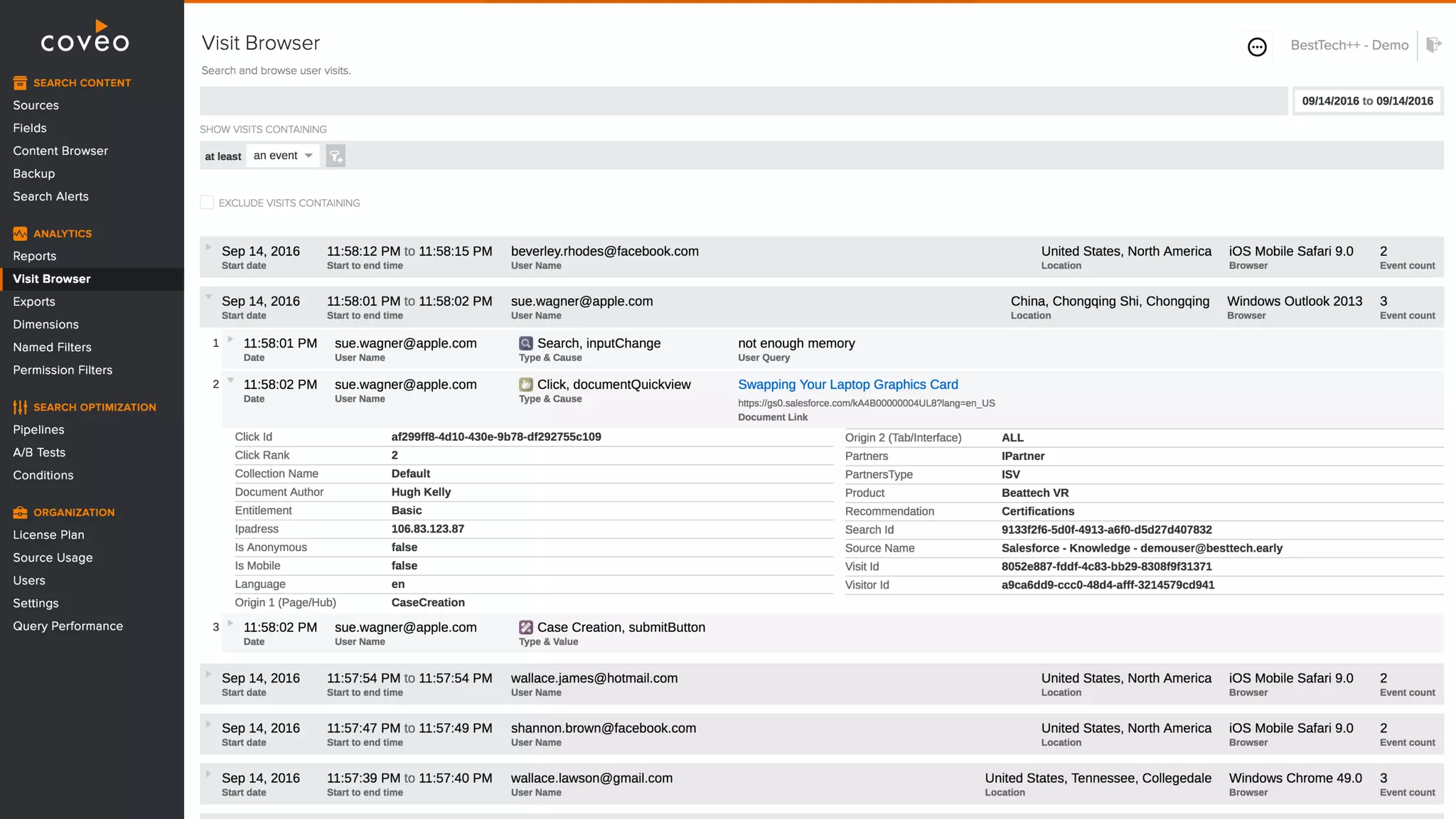The height and width of the screenshot is (819, 1456).
Task: Click the documentQuickview click event icon
Action: click(x=525, y=385)
